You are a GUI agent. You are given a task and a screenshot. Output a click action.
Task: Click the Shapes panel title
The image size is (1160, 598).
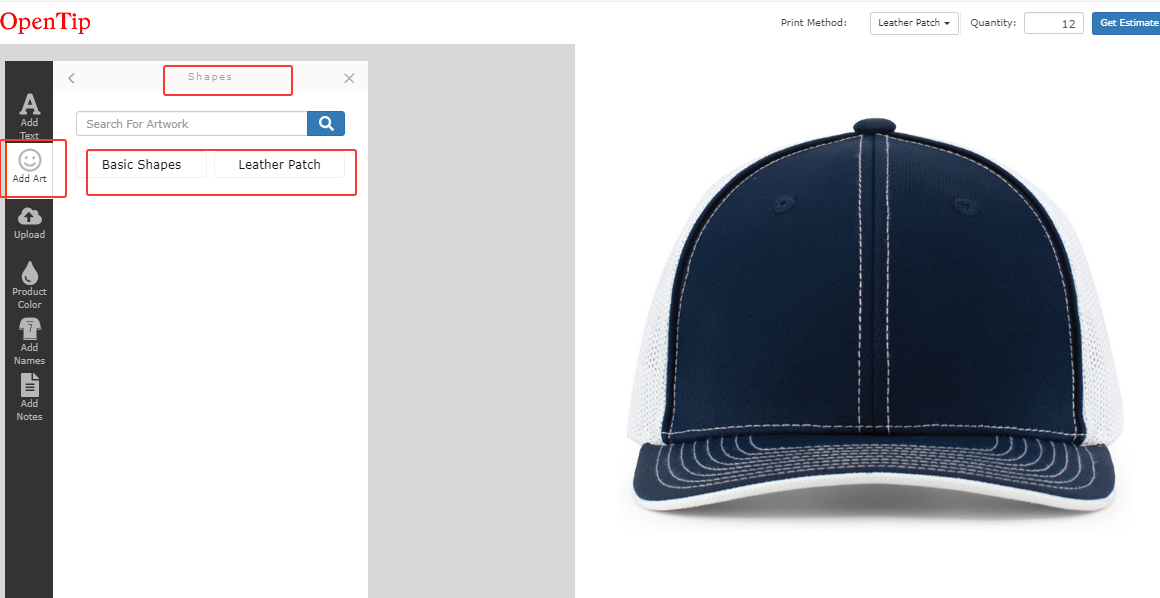tap(210, 77)
